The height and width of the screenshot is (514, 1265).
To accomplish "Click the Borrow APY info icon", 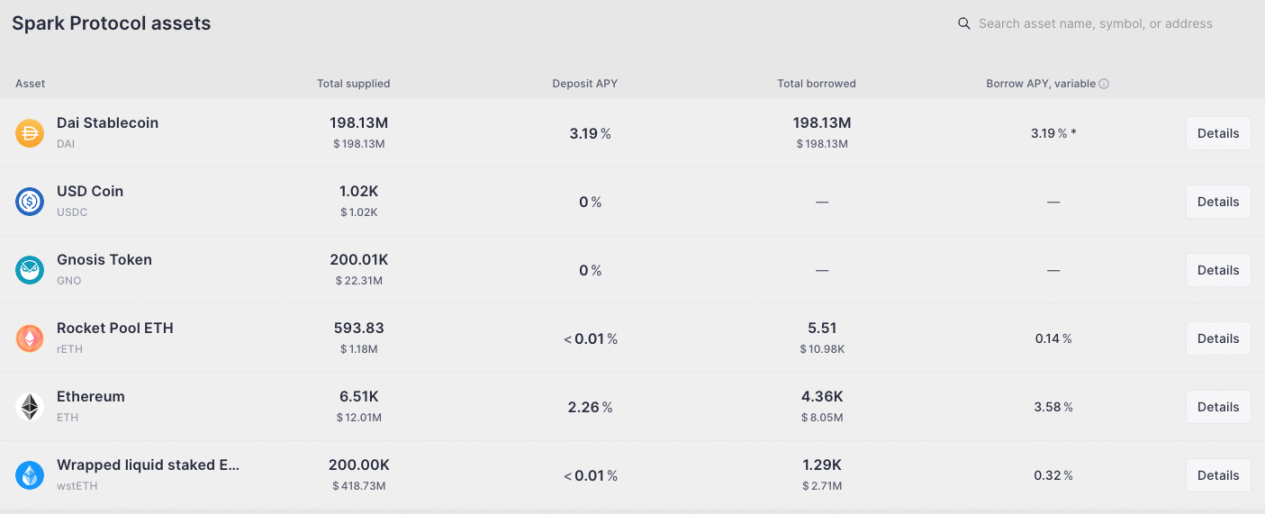I will point(1104,84).
